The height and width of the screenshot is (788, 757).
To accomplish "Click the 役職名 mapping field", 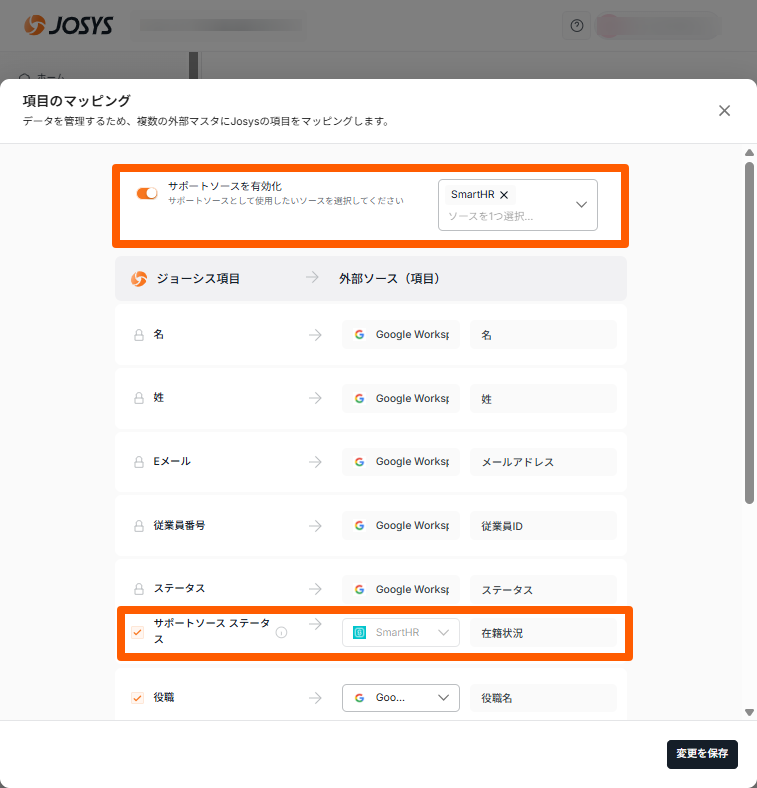I will (543, 698).
